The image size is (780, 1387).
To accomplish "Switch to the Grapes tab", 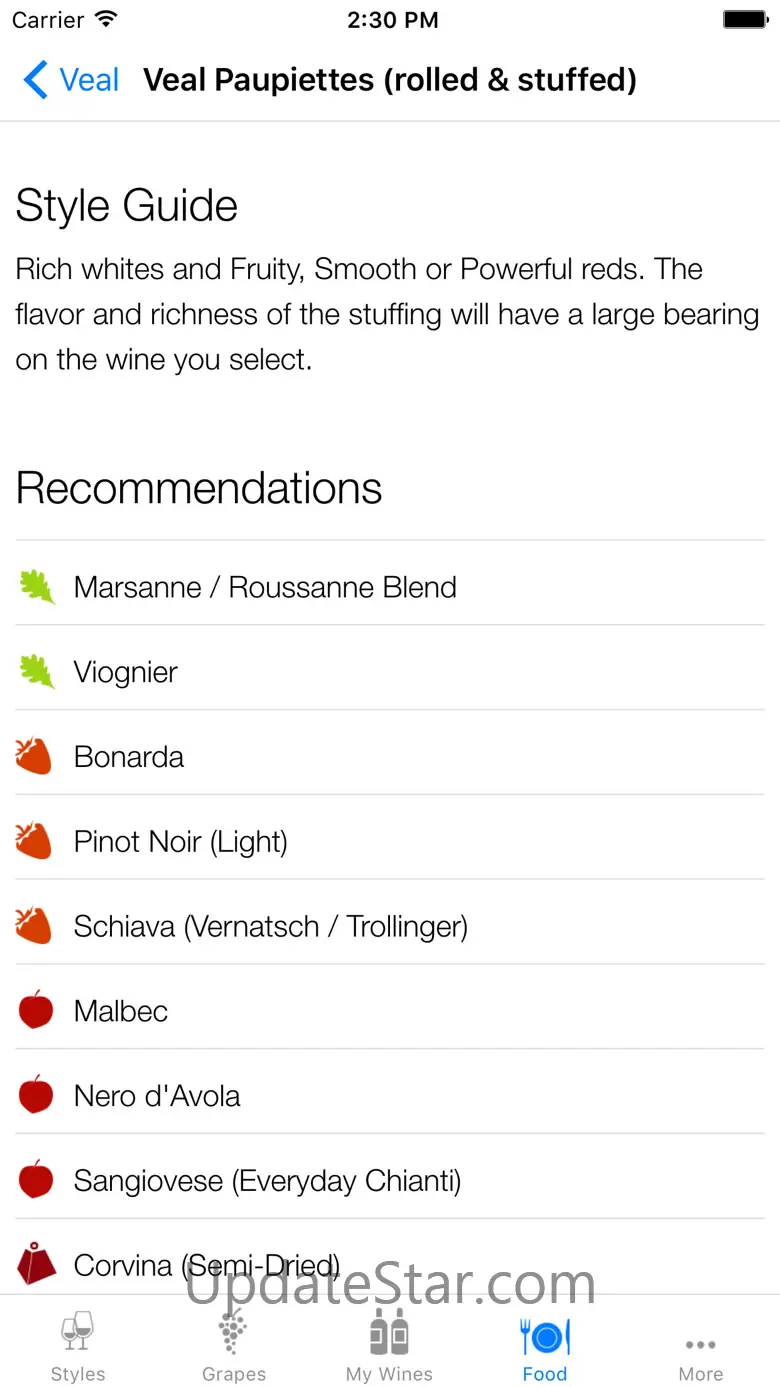I will [234, 1347].
